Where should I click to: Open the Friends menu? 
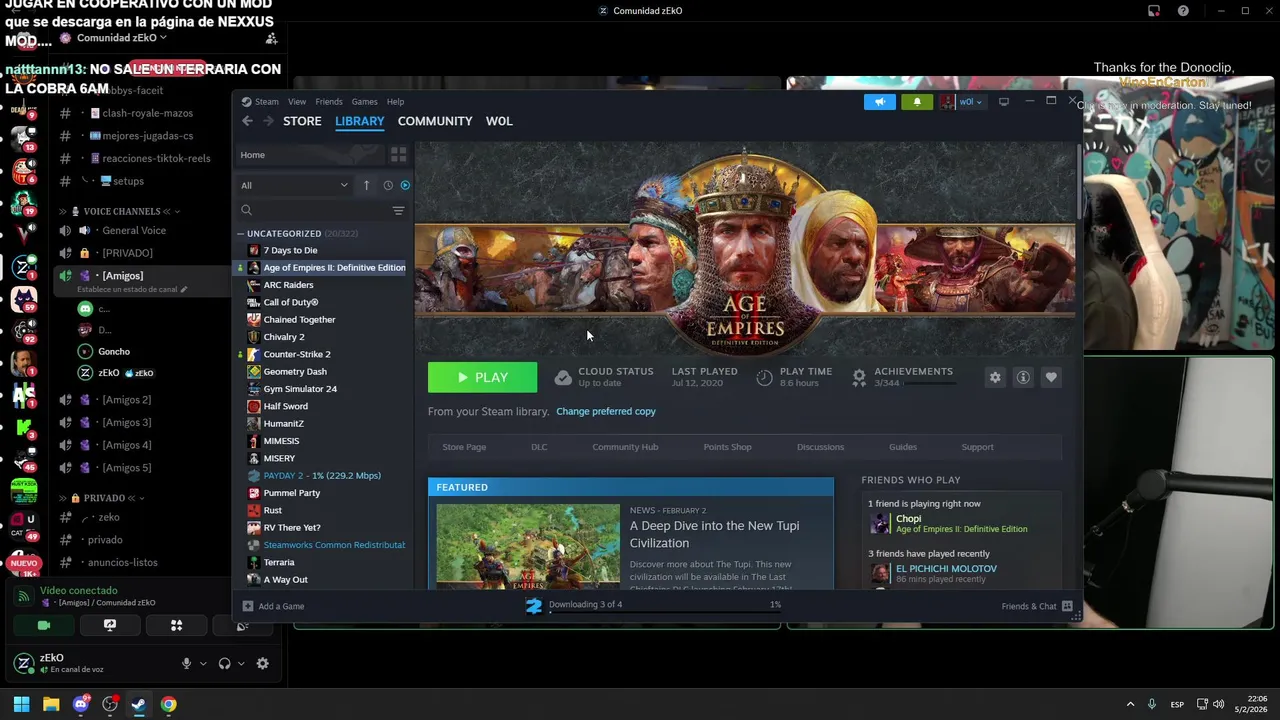[x=329, y=102]
